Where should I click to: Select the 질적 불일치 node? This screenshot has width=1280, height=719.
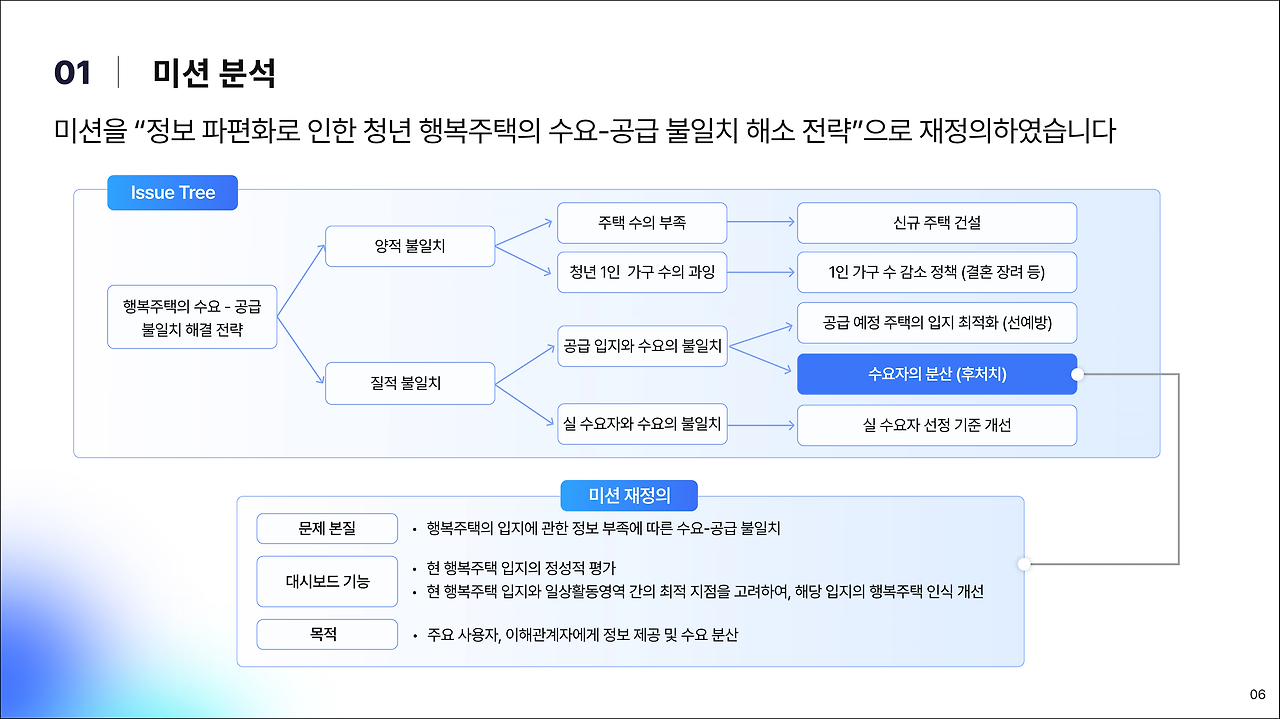click(x=410, y=383)
